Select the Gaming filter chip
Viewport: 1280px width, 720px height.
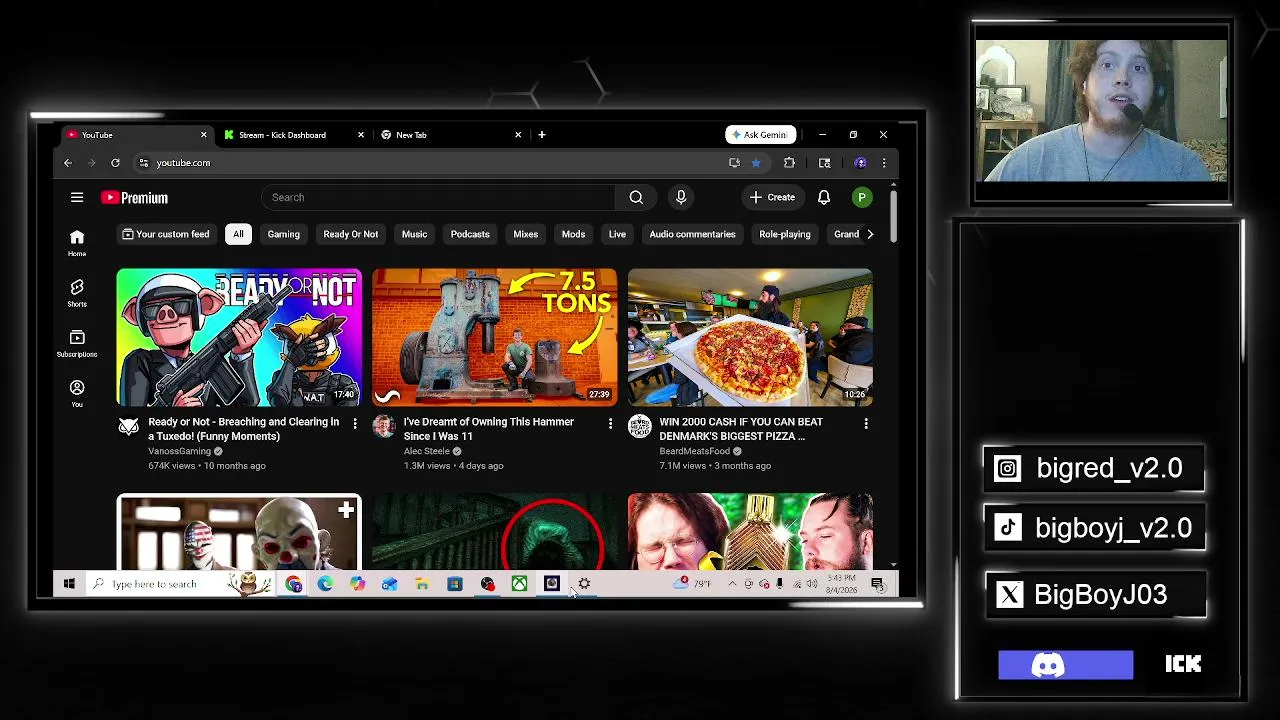(283, 234)
